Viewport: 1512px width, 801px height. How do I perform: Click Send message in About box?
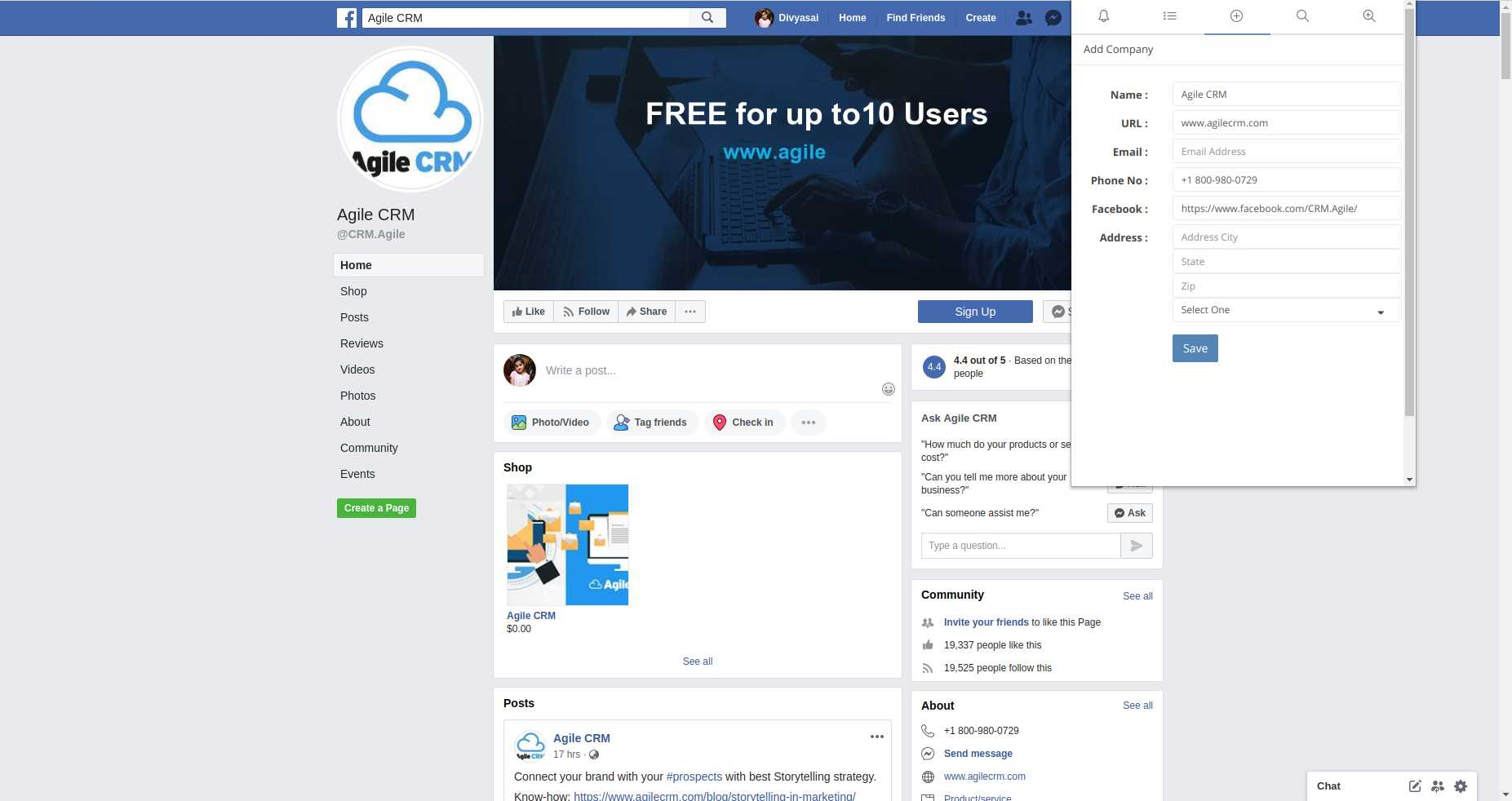(978, 754)
